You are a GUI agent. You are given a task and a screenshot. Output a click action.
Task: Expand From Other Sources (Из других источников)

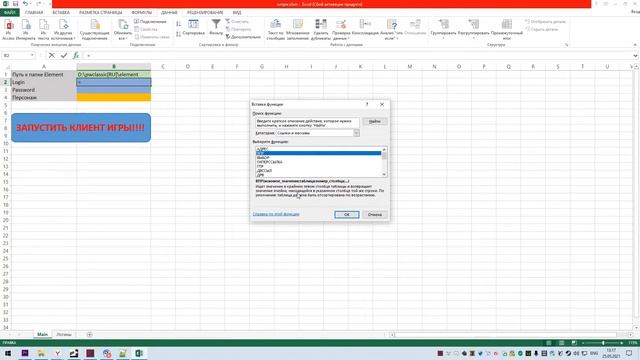point(63,30)
